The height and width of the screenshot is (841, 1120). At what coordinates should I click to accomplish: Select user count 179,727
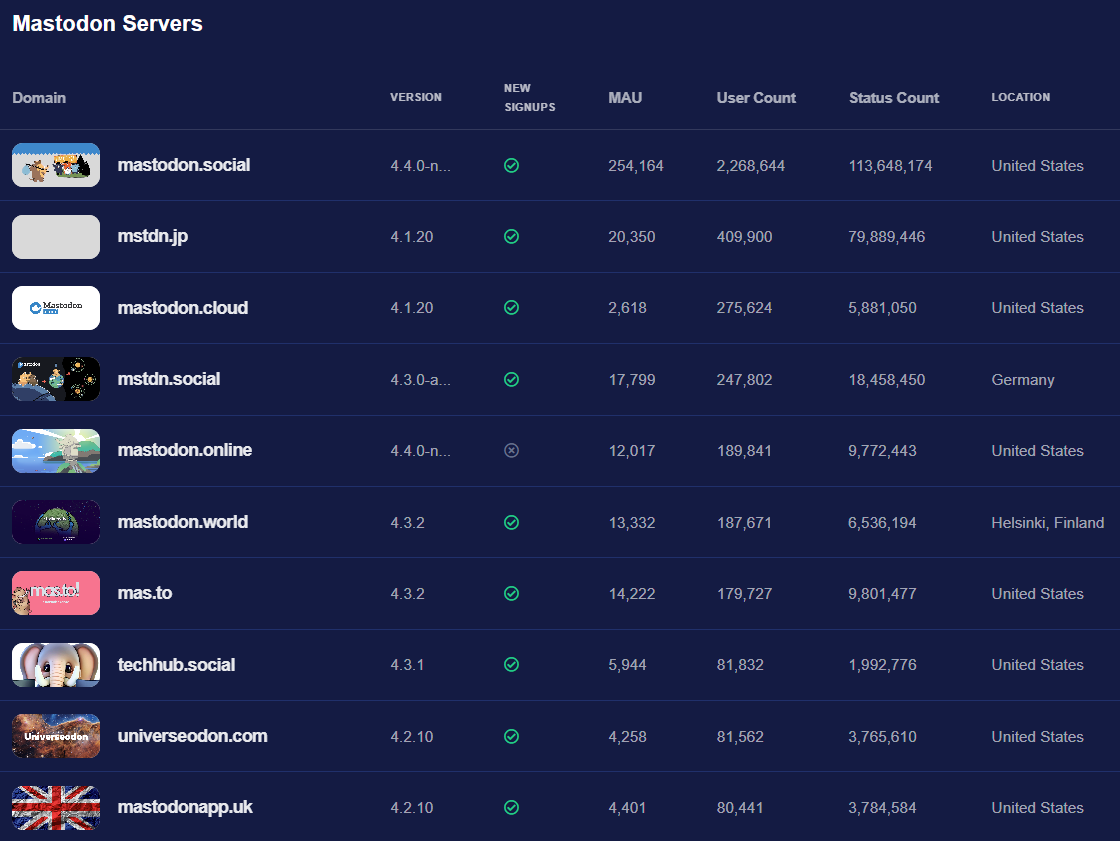pos(744,594)
